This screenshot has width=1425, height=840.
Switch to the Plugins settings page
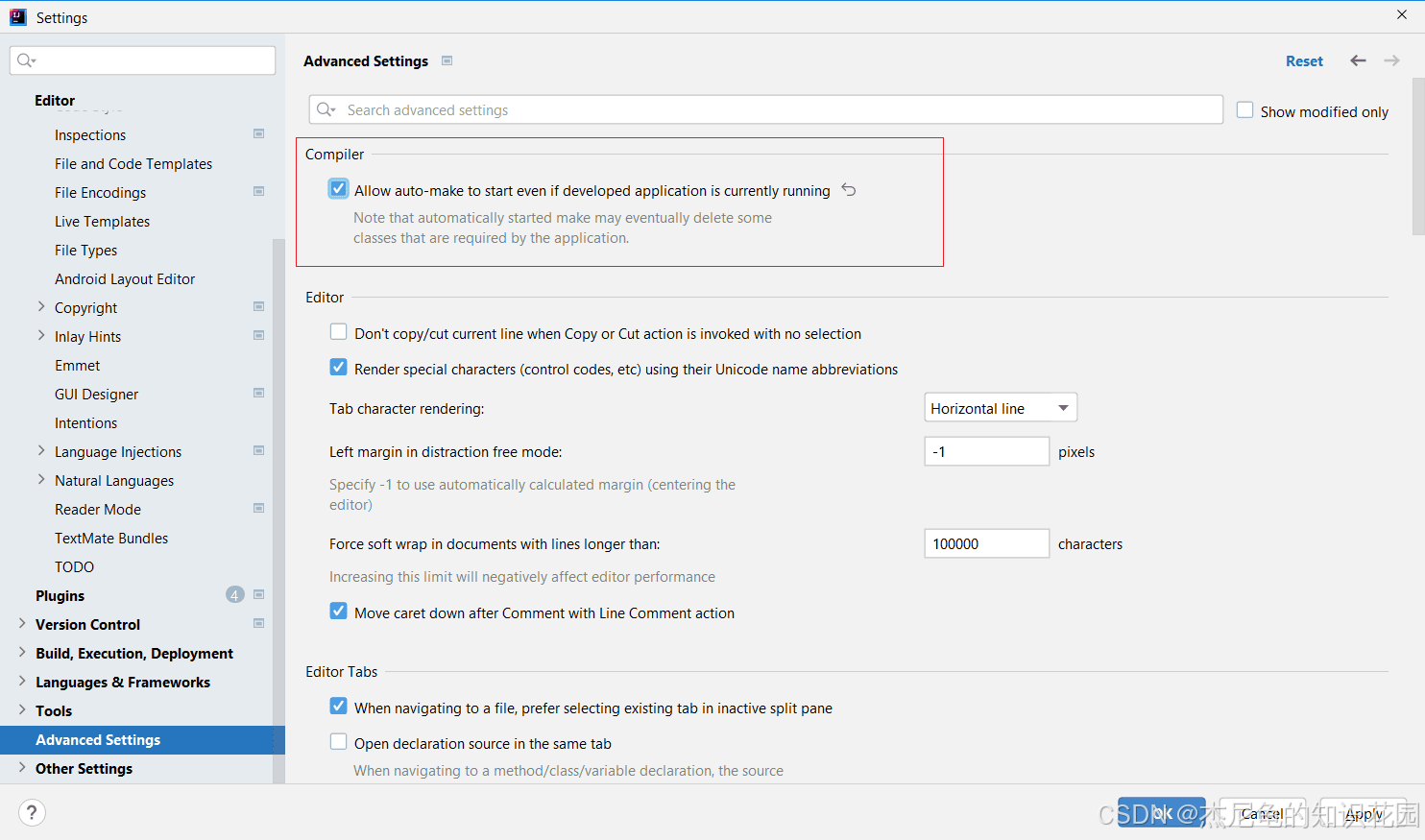[x=60, y=595]
